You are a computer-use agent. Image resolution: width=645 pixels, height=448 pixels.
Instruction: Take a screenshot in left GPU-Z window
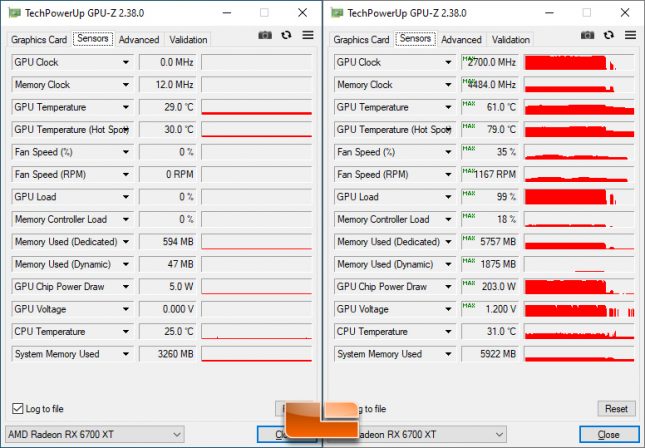[265, 35]
